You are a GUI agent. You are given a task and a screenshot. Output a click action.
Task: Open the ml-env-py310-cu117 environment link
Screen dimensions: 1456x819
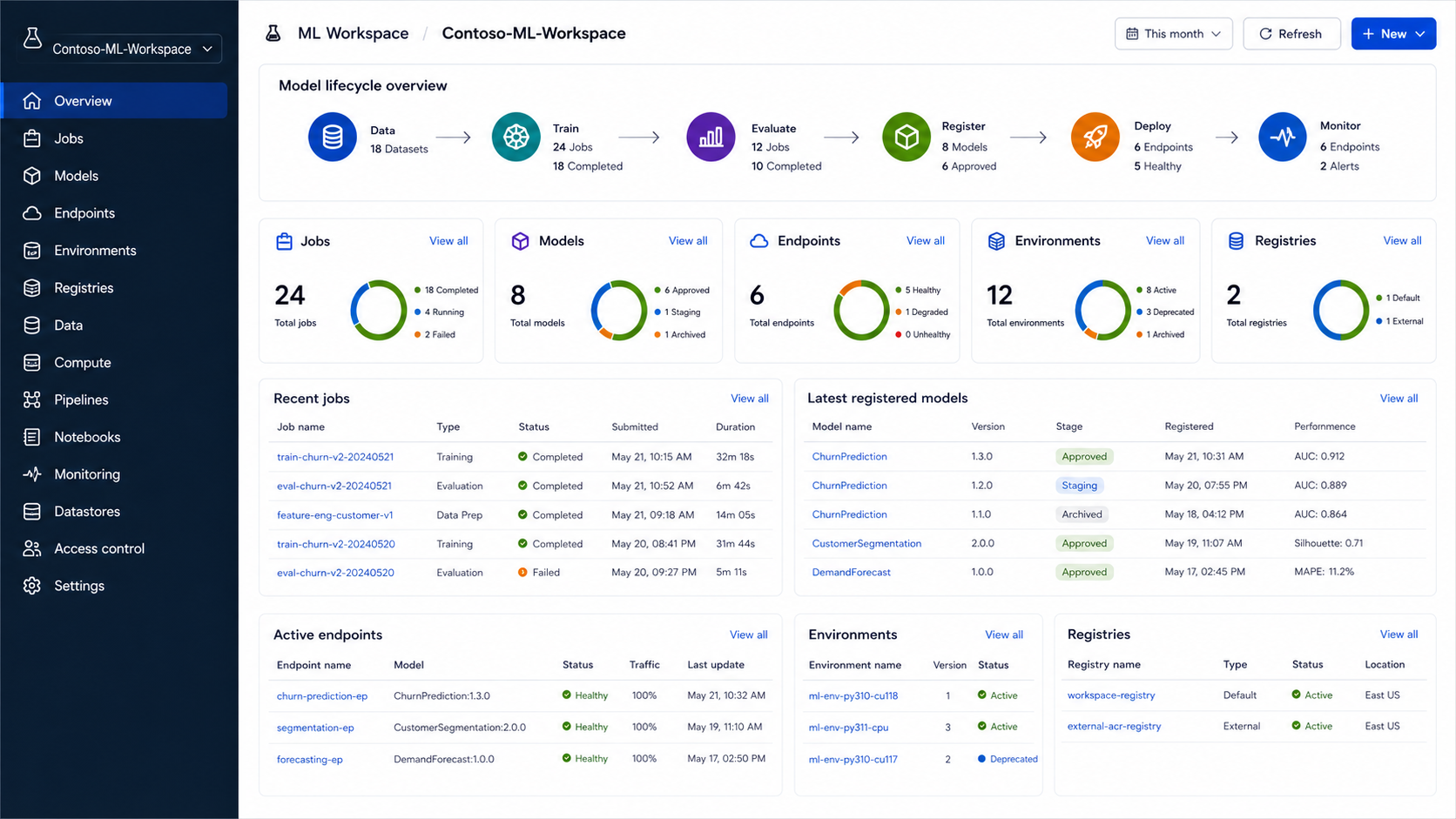point(853,760)
